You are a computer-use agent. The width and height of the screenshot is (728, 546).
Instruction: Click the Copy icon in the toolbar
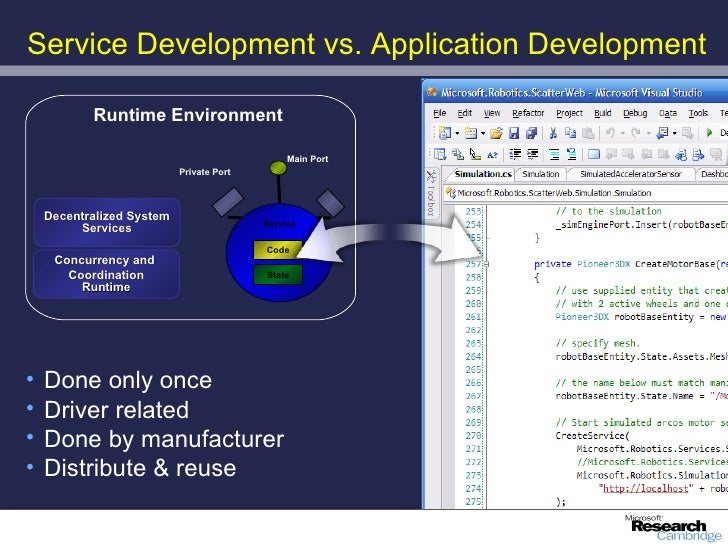[x=570, y=133]
